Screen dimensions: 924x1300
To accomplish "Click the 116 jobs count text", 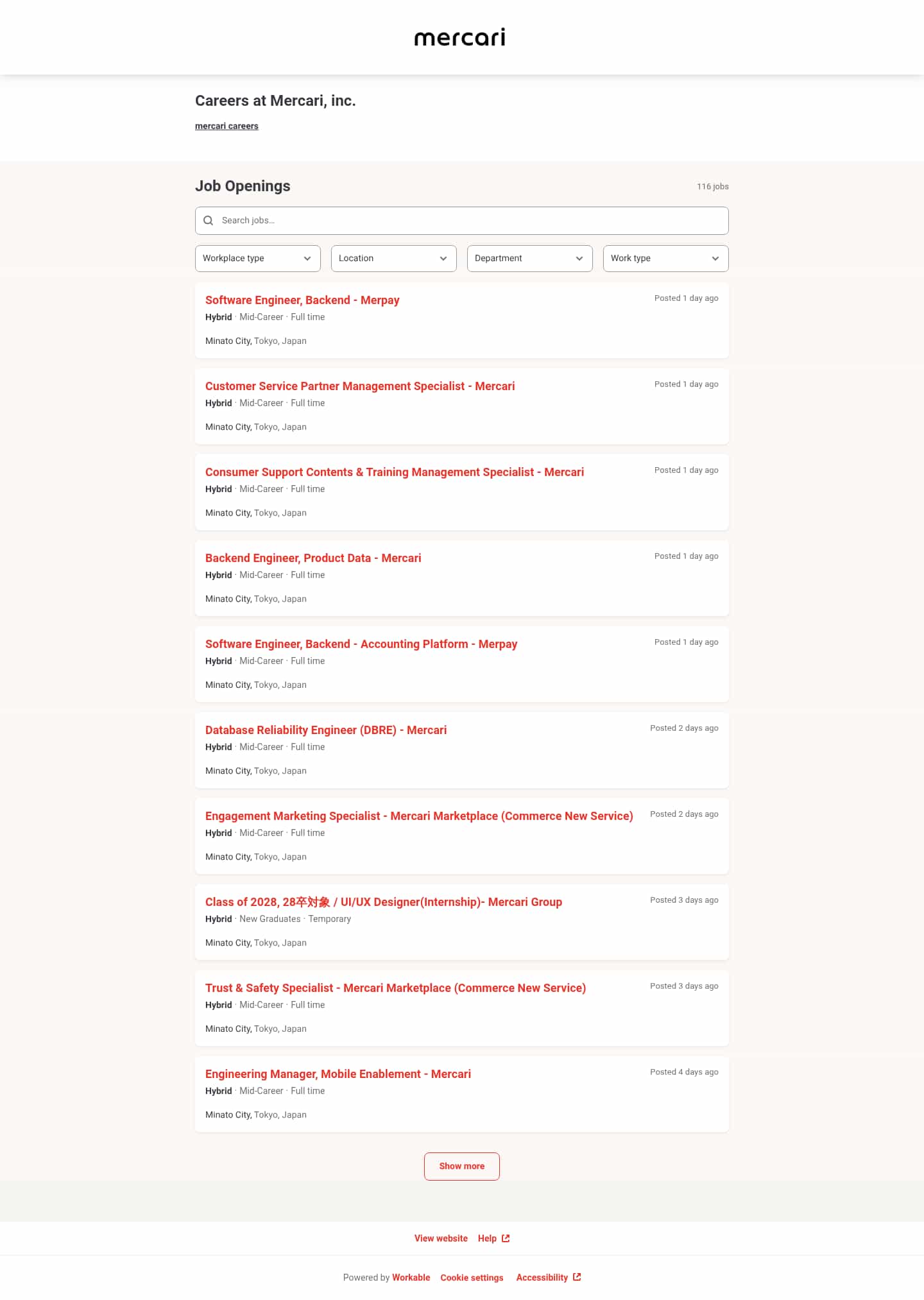I will pyautogui.click(x=713, y=187).
